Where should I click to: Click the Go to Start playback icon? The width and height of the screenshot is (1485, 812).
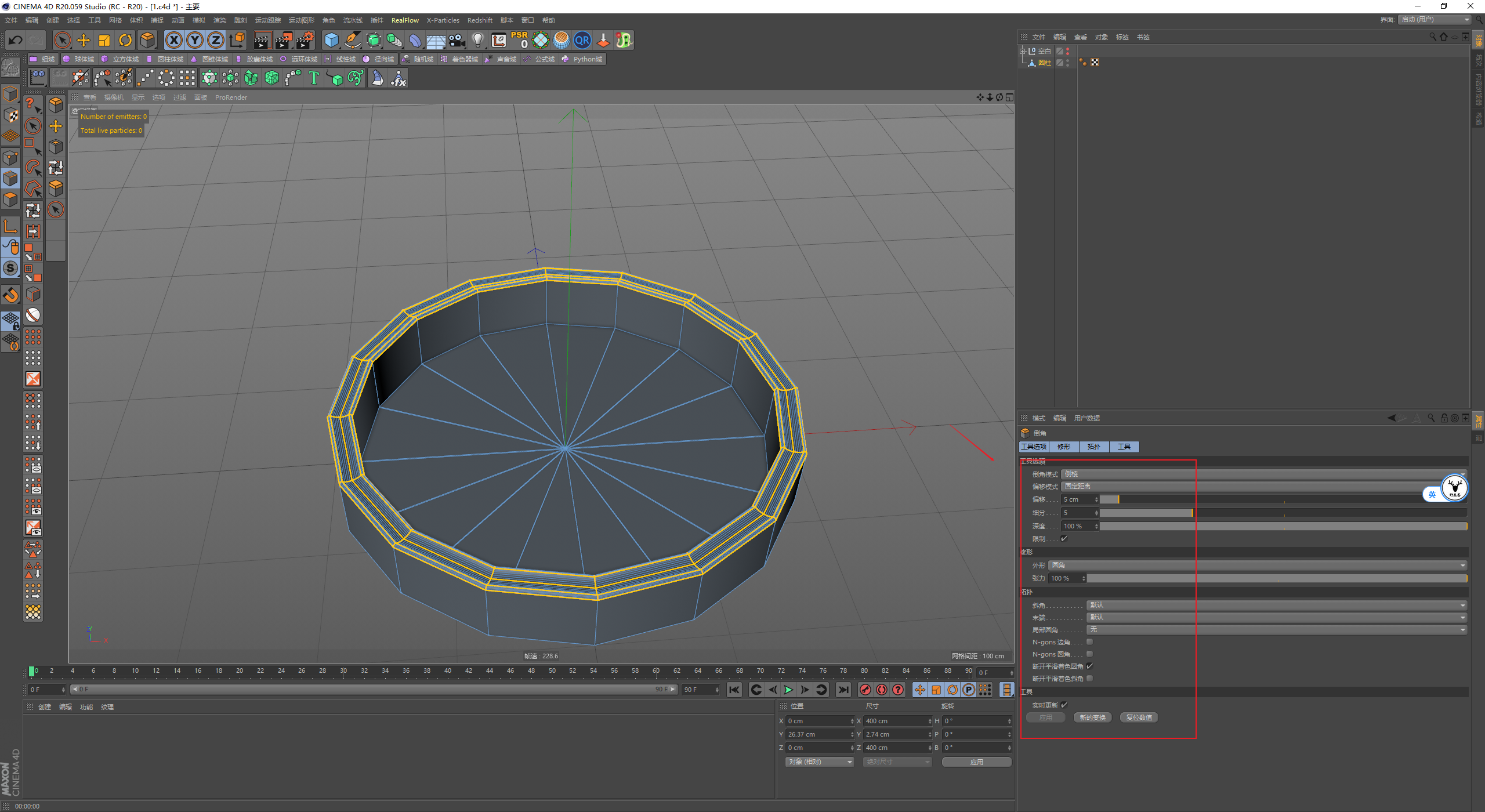(734, 690)
